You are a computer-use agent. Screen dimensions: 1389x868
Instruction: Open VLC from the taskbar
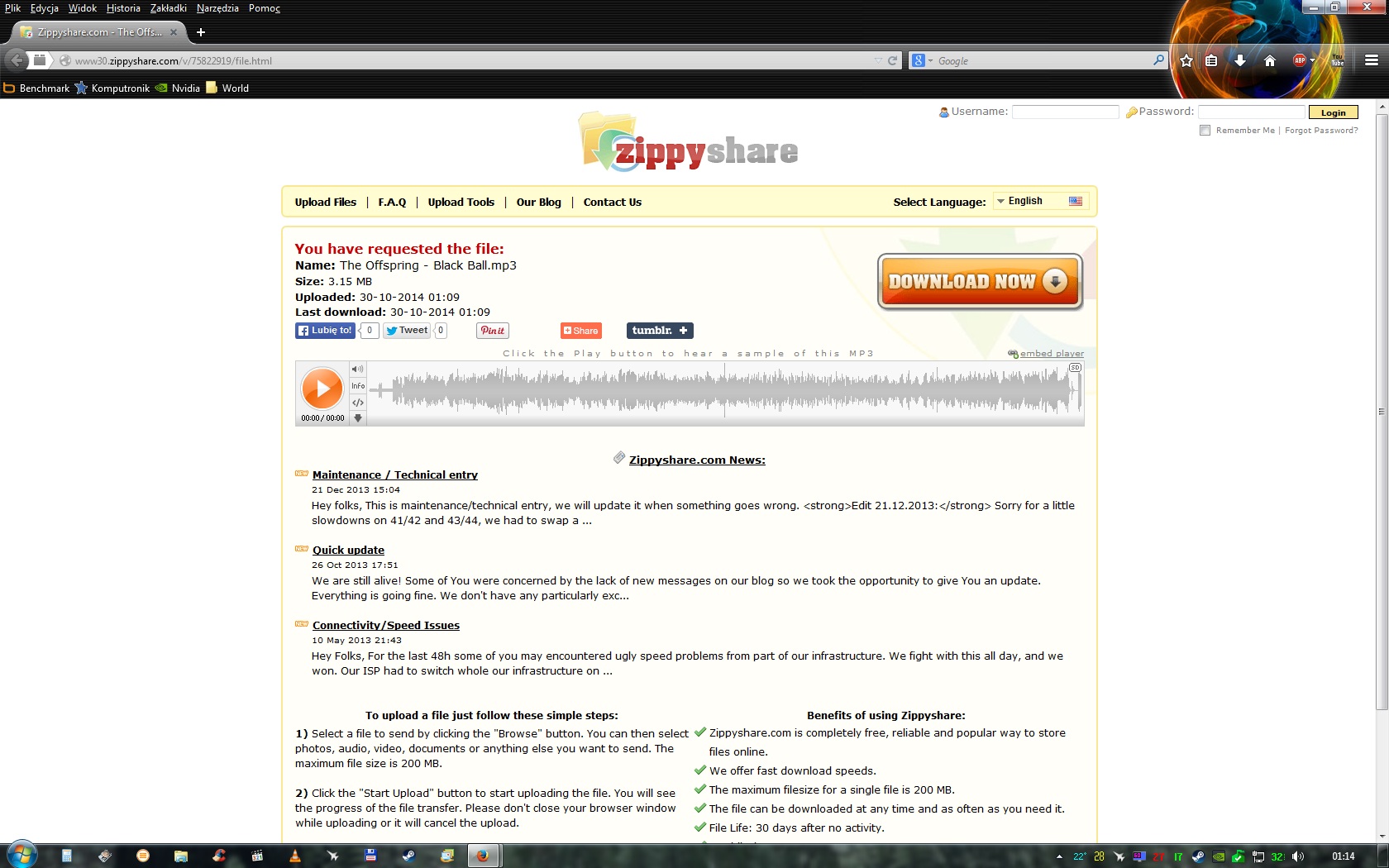pyautogui.click(x=295, y=856)
